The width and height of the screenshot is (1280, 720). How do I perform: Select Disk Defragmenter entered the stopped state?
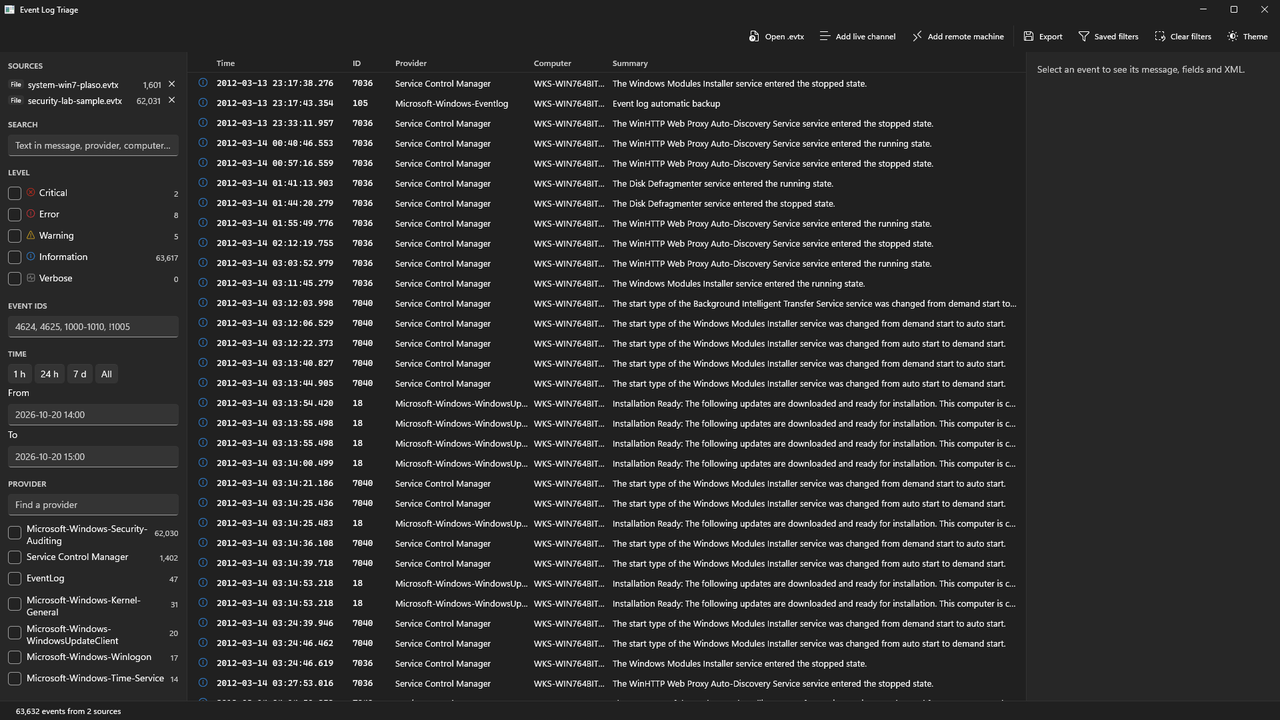[607, 204]
